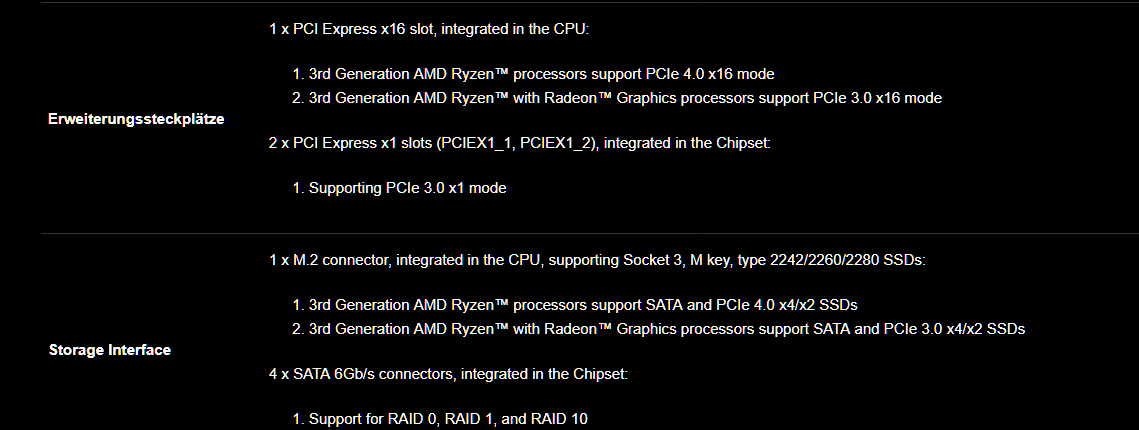Select the PCIe 4.0 x4/x2 SSDs line
Screen dimensions: 1139x430
(575, 305)
